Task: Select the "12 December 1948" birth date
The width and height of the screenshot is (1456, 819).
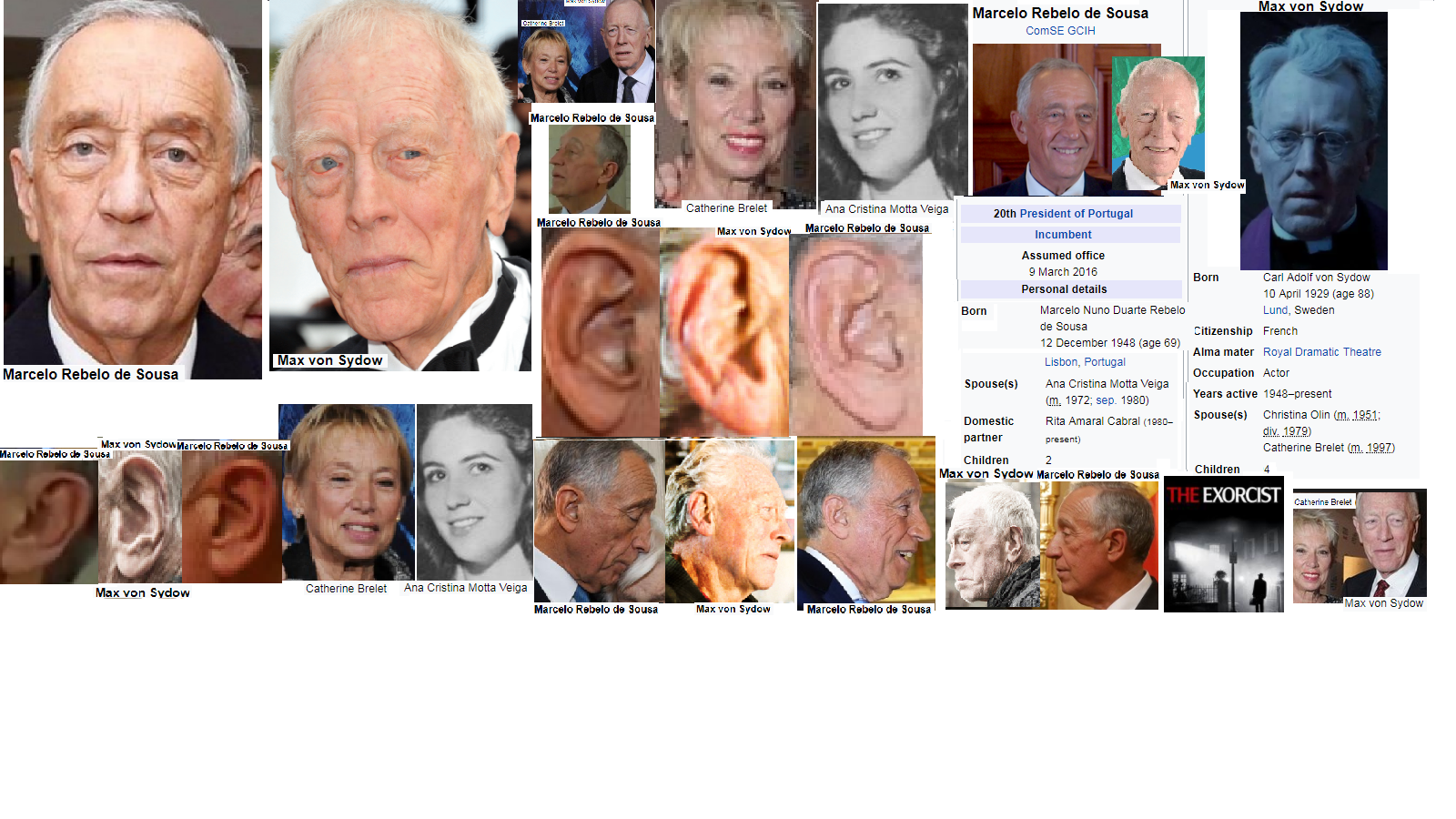Action: (1087, 343)
